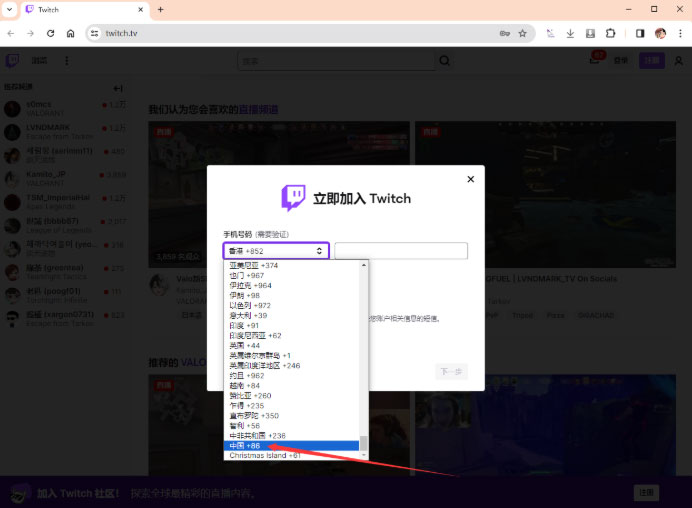This screenshot has height=508, width=692.
Task: Click the dropdown list scroll-up arrow
Action: tap(364, 265)
